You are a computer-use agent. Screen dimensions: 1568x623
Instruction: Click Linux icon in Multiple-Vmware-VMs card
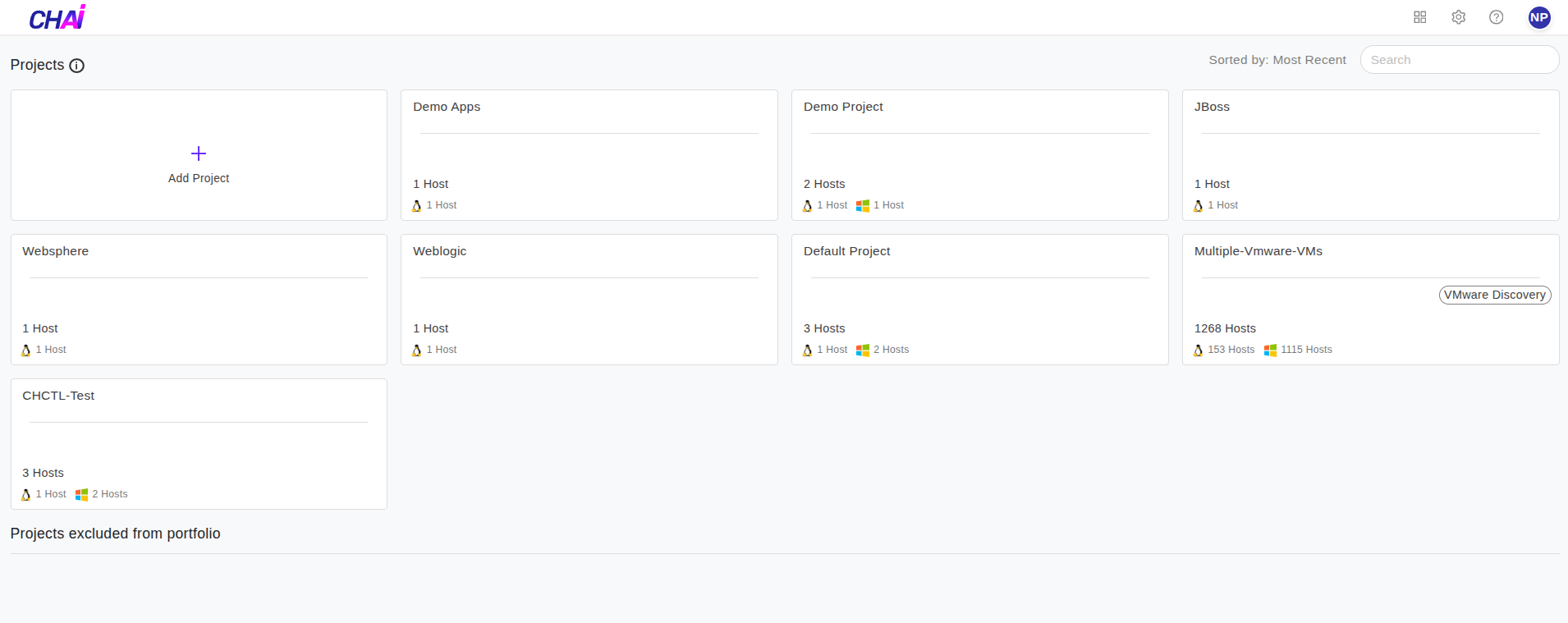pyautogui.click(x=1198, y=350)
